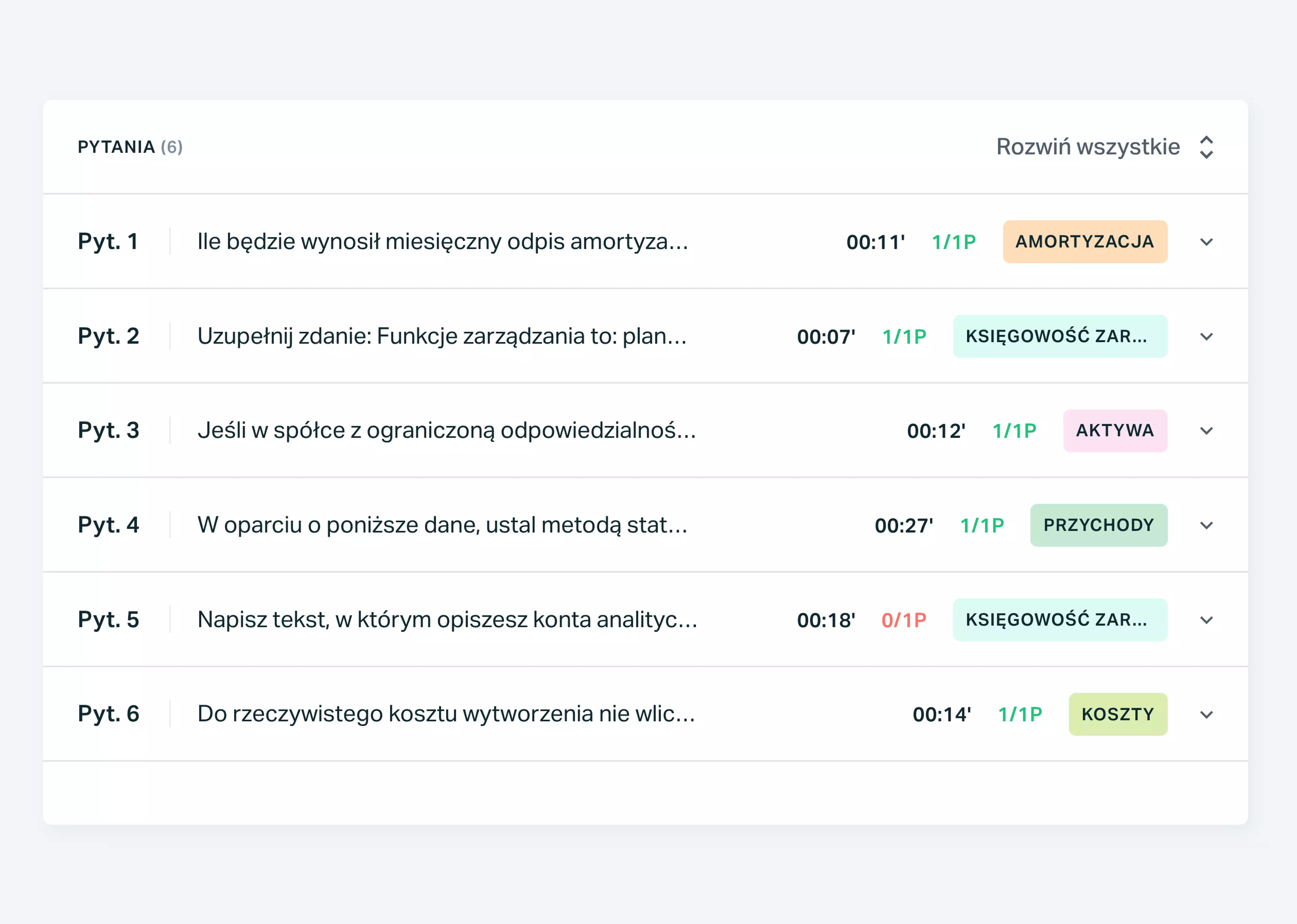Click the time 00:18' in Pyt. 5
This screenshot has height=924, width=1297.
pos(826,620)
